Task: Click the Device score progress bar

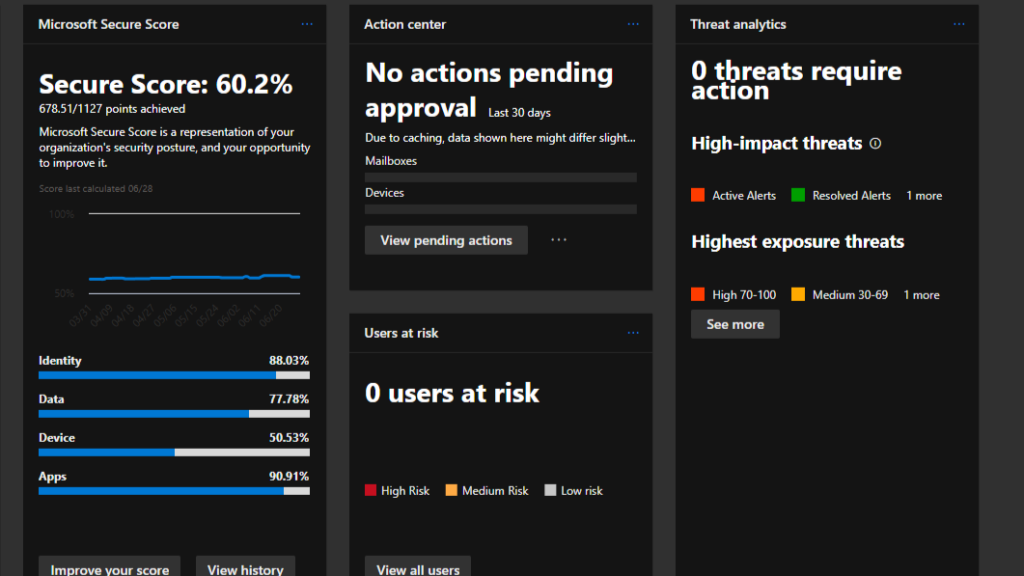Action: (174, 453)
